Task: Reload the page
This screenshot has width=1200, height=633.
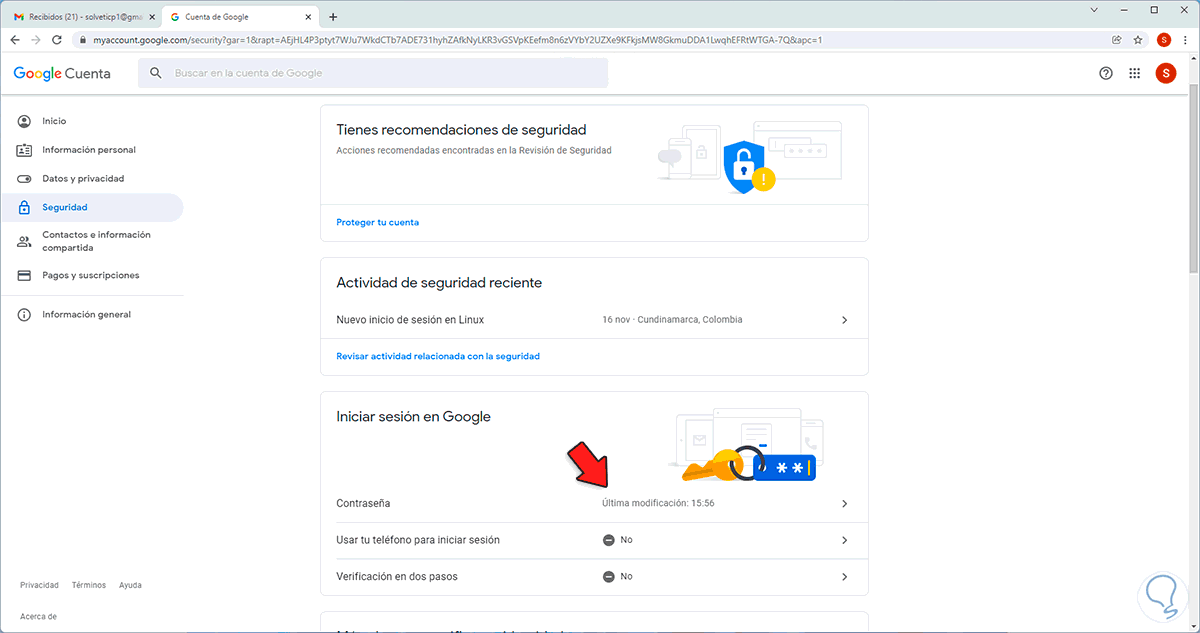Action: pyautogui.click(x=58, y=40)
